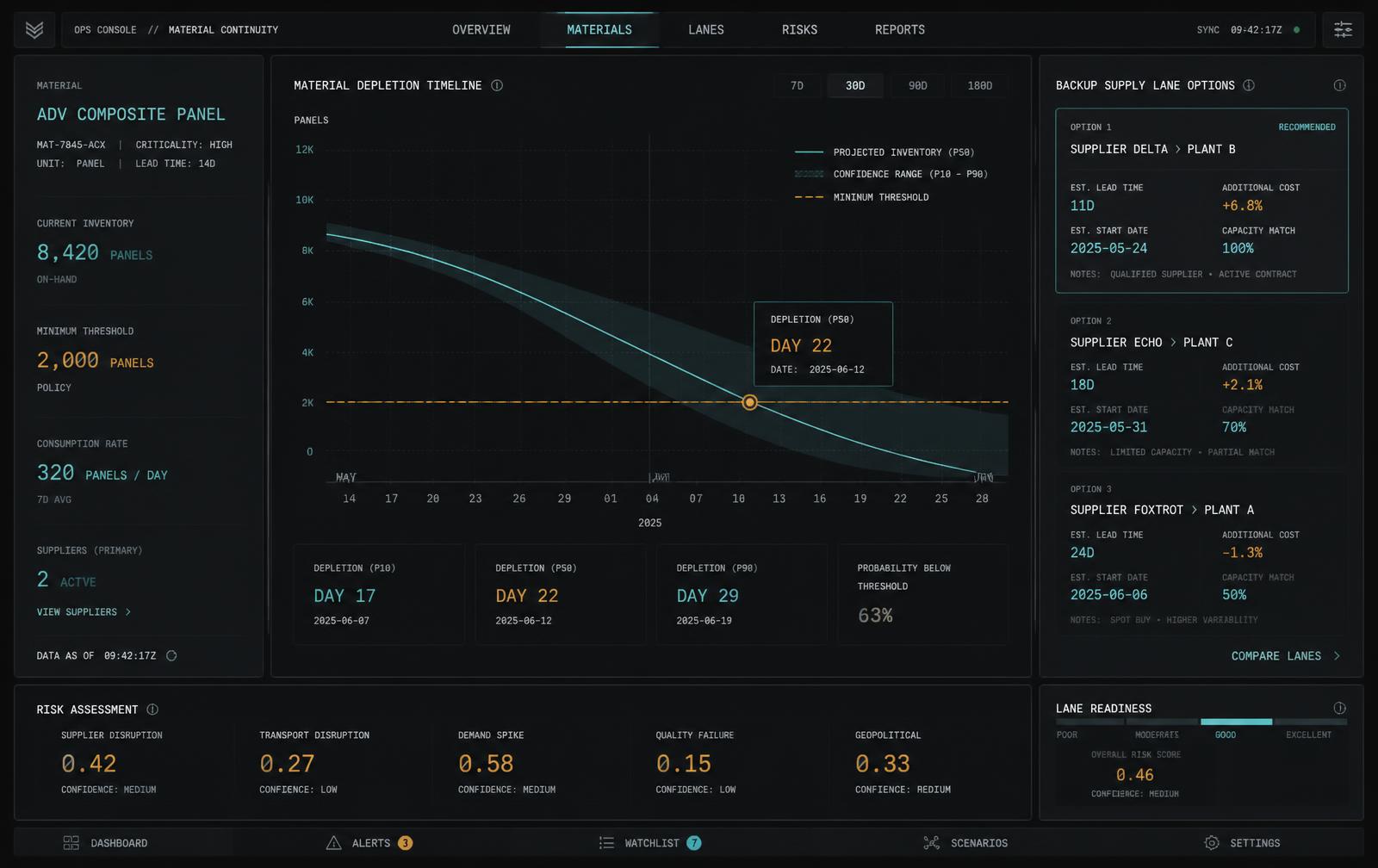Click the Demand Spike 0.58 score
The image size is (1378, 868).
pos(486,764)
